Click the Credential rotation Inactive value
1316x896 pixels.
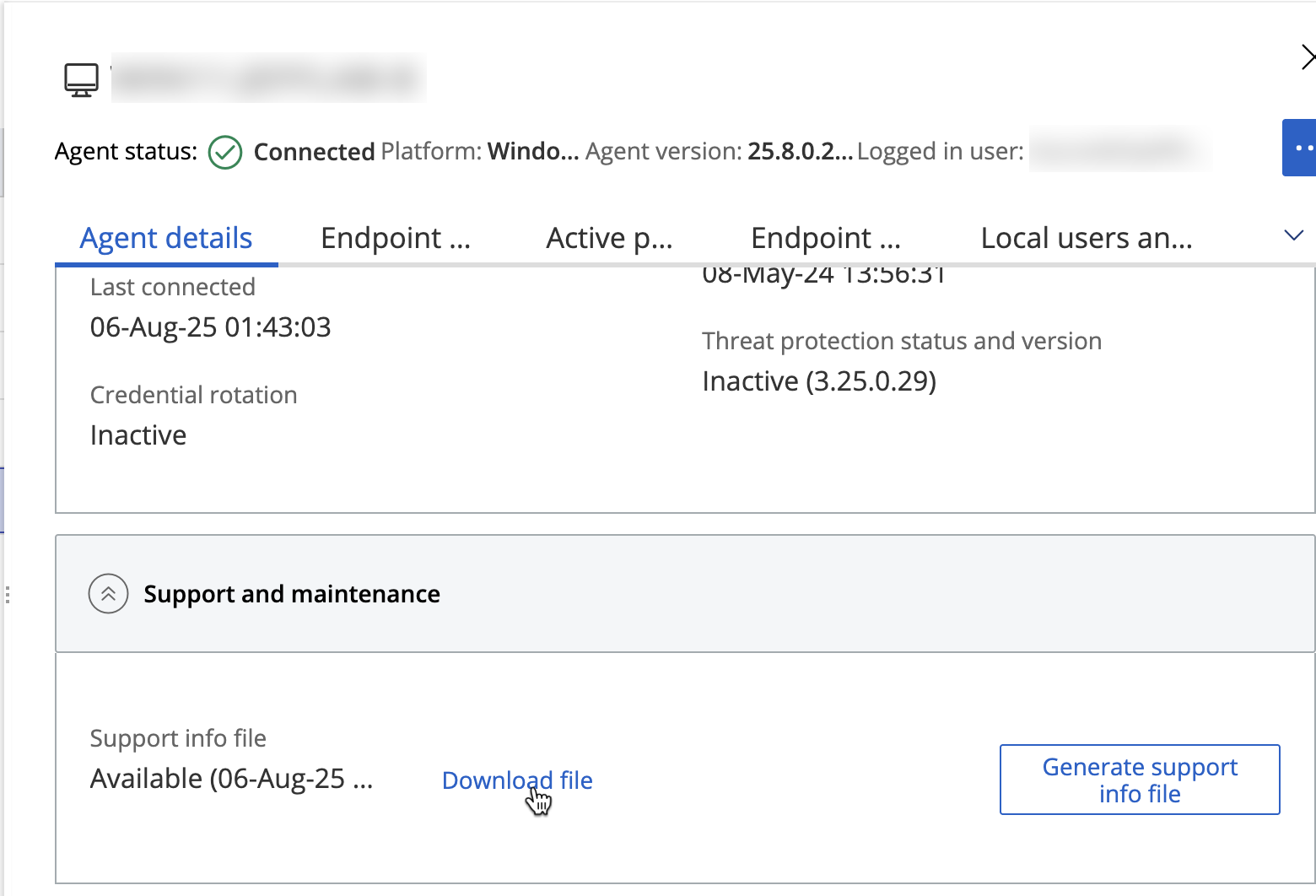(138, 435)
